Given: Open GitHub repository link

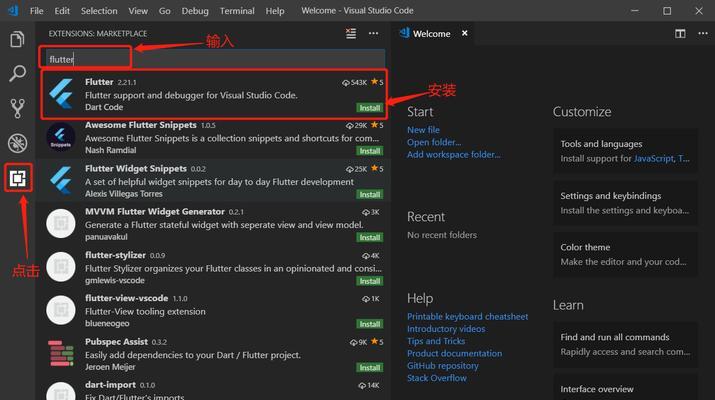Looking at the screenshot, I should [x=443, y=366].
